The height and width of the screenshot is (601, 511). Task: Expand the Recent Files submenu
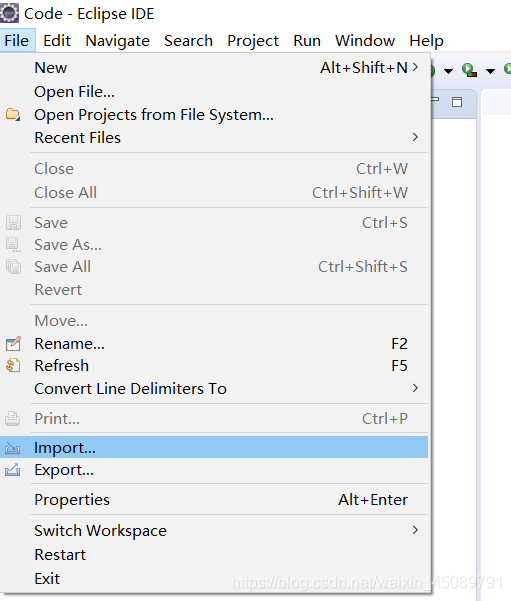tap(214, 138)
